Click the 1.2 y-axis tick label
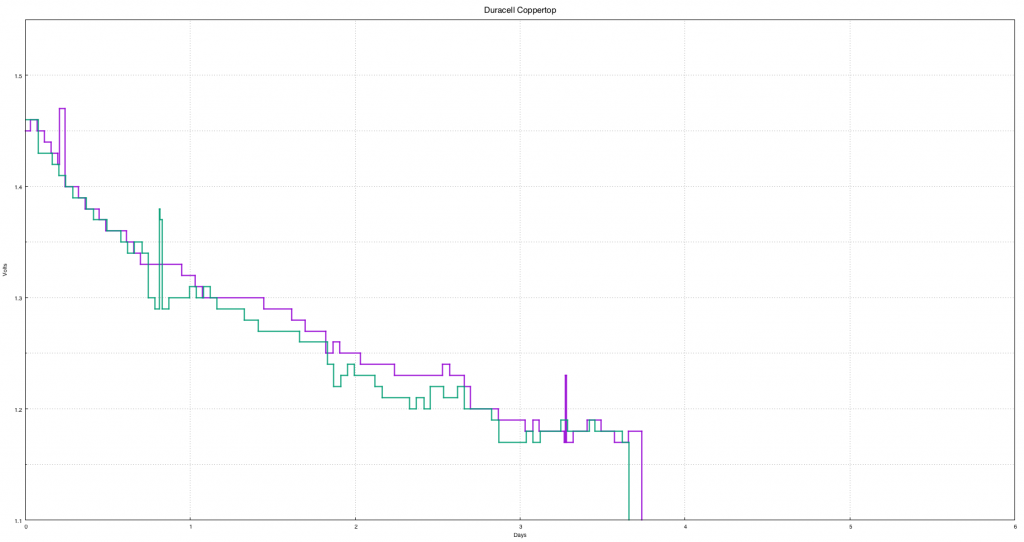 point(18,409)
